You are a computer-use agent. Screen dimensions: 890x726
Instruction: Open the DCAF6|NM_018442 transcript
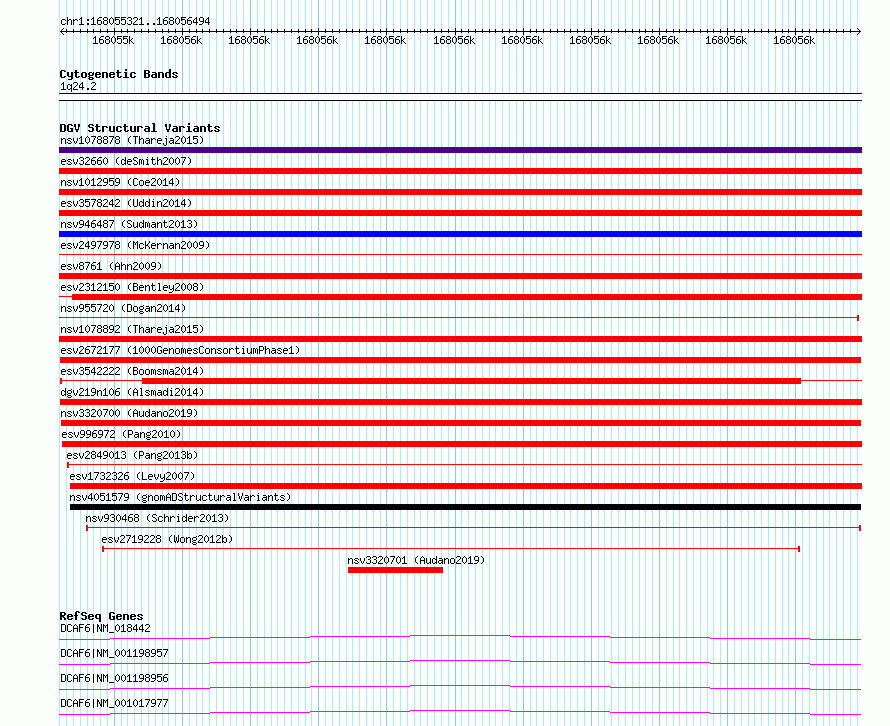pyautogui.click(x=105, y=628)
